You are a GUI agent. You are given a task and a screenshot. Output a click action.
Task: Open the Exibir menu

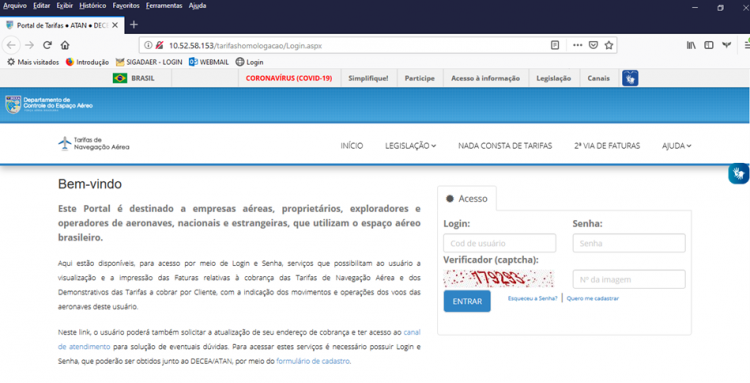tap(65, 6)
